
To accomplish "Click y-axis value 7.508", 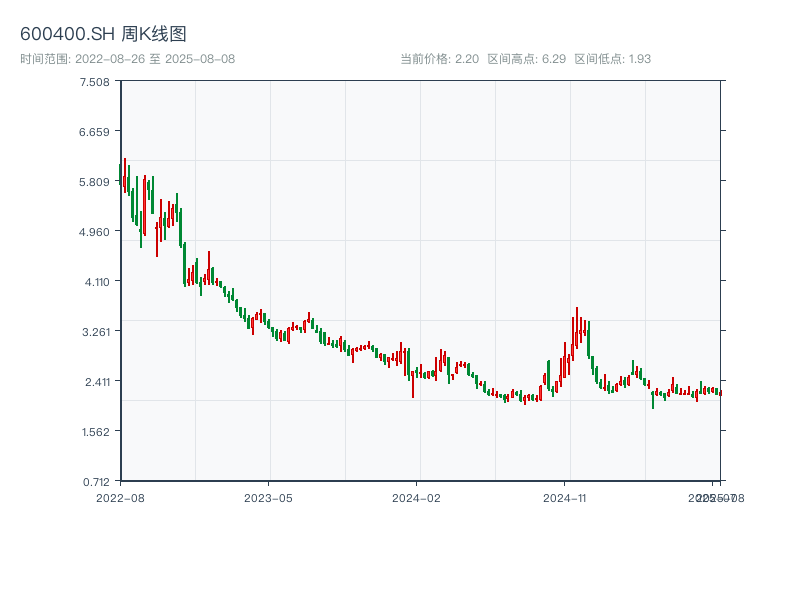I will click(94, 82).
